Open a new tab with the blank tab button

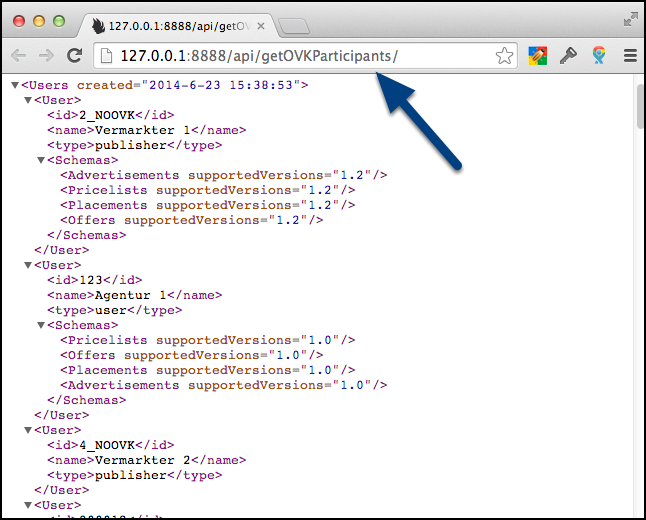pos(294,26)
